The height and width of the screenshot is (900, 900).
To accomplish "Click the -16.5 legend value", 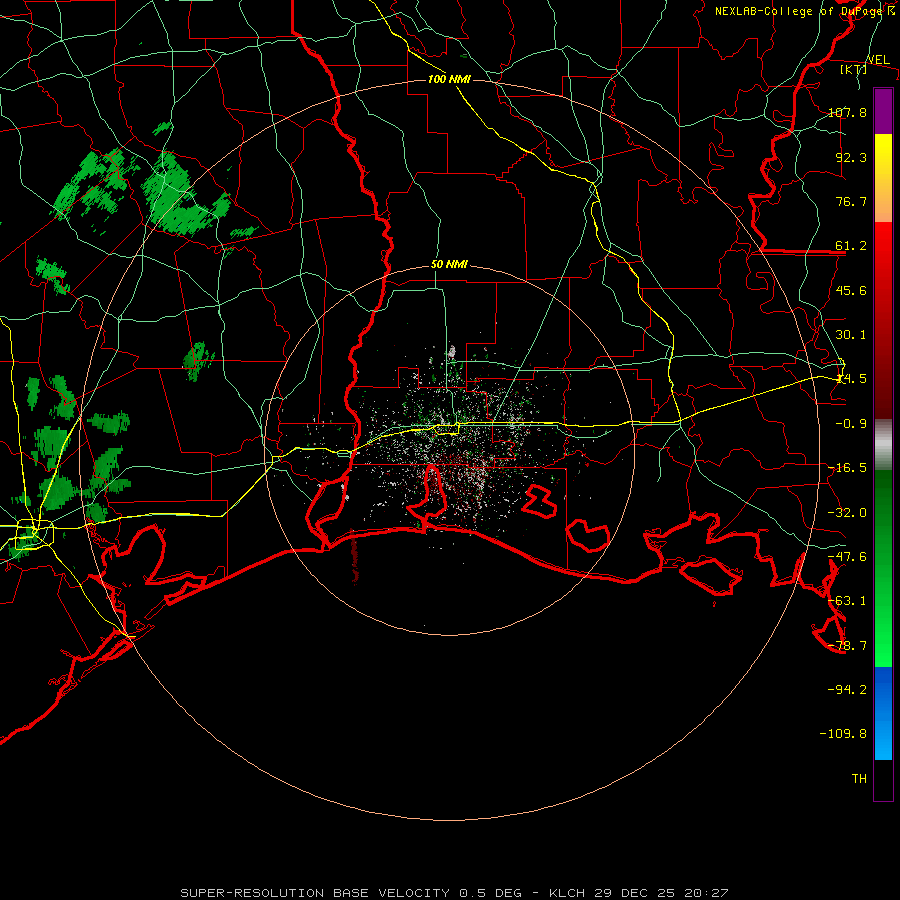I will (x=847, y=468).
